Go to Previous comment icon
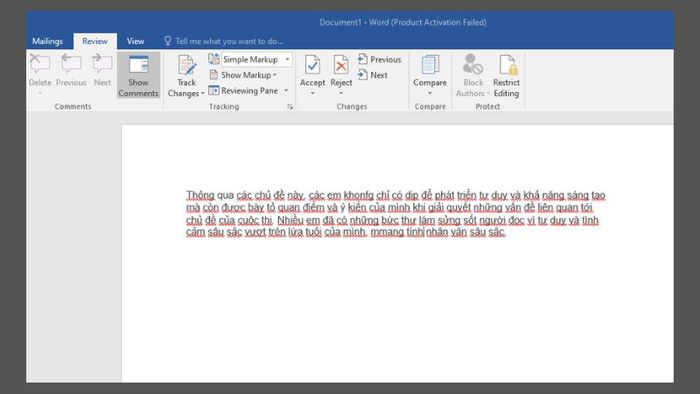 [x=71, y=64]
